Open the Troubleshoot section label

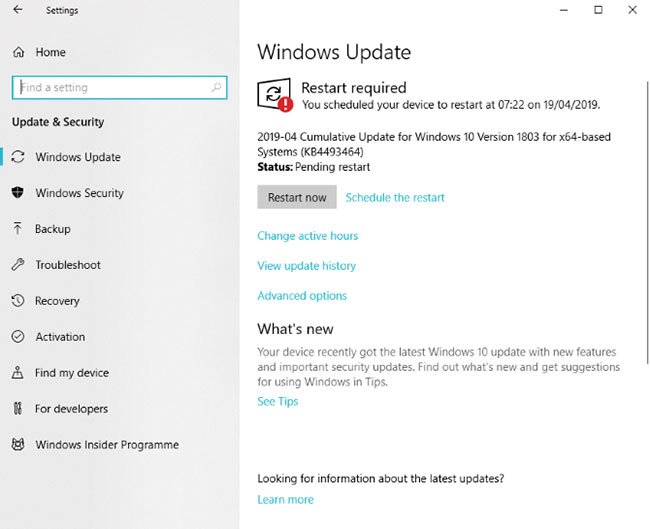tap(68, 265)
